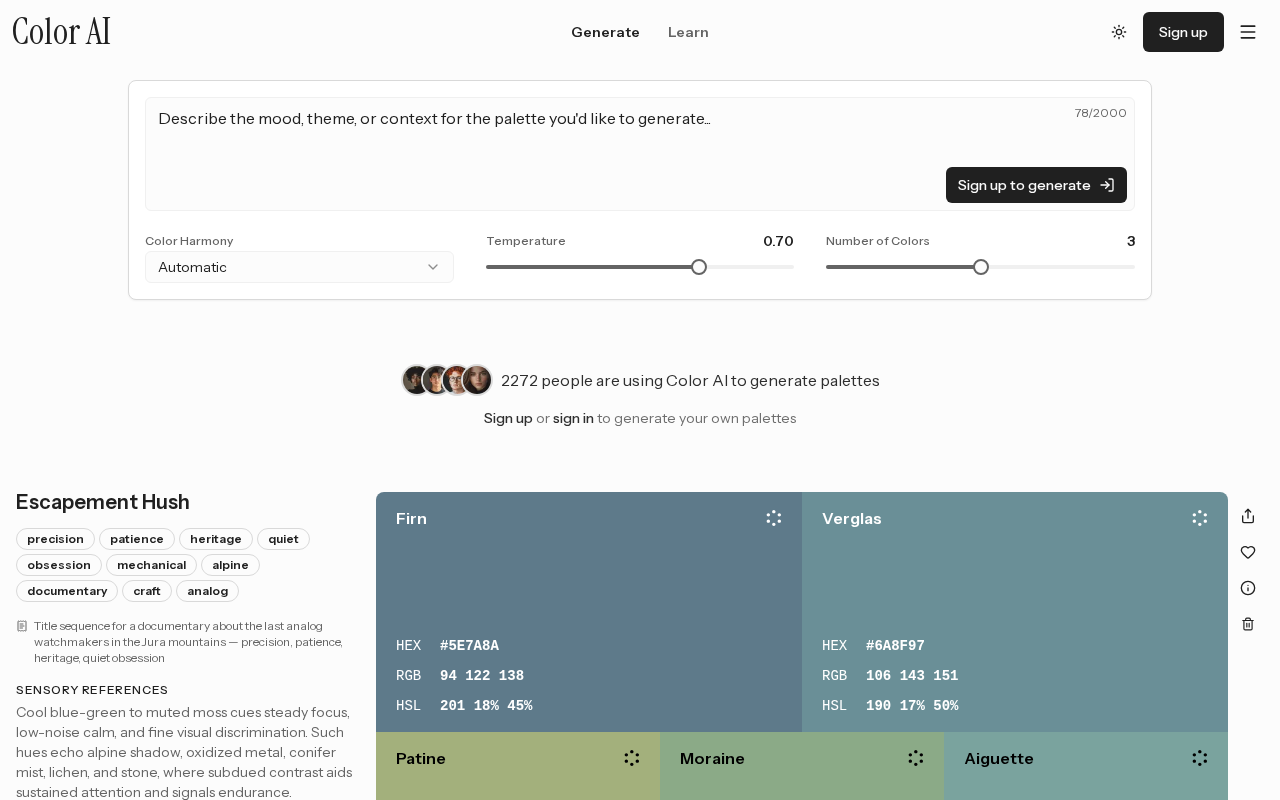Click the shades icon on the Firn swatch

[x=774, y=518]
